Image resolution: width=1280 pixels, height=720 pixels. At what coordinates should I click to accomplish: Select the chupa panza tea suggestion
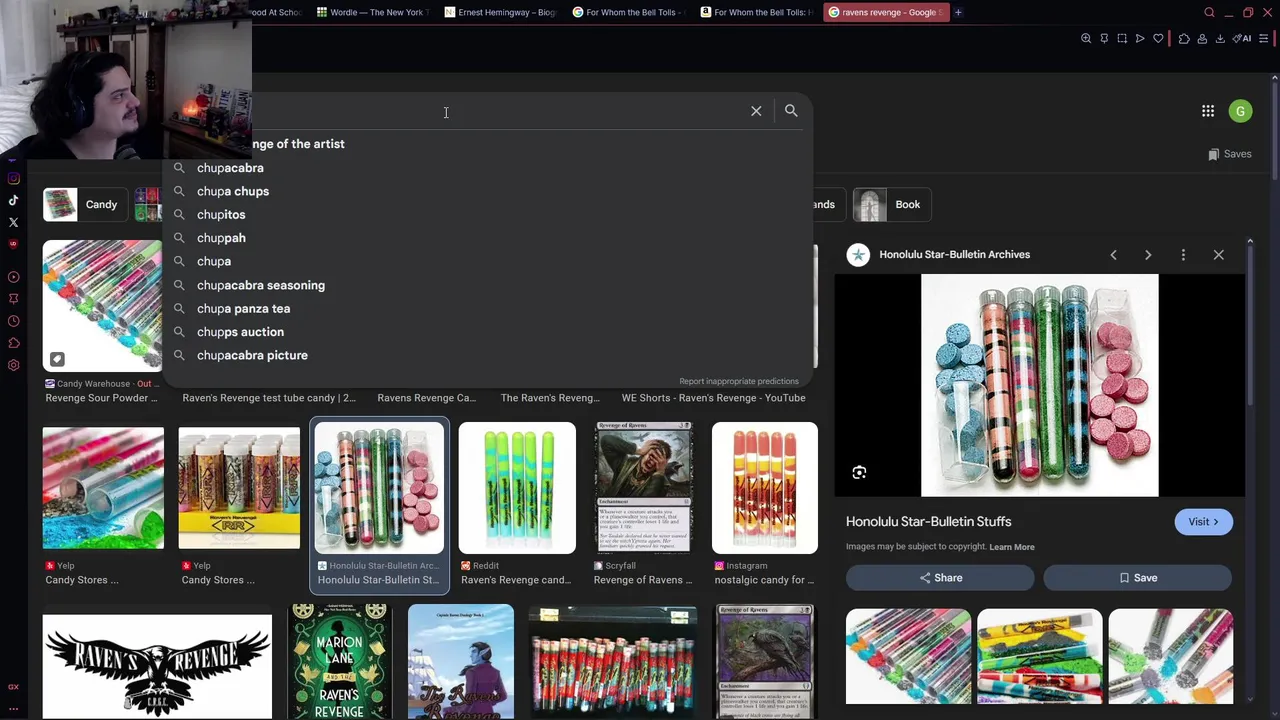pyautogui.click(x=487, y=309)
